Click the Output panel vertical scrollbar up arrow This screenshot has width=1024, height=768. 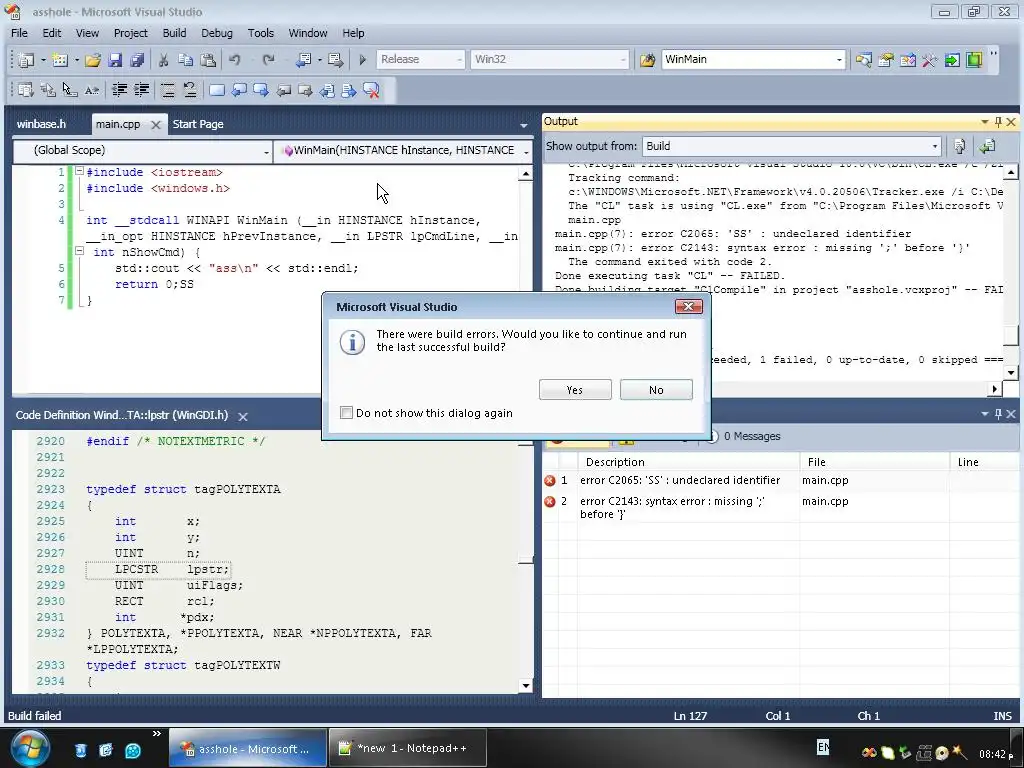click(1011, 172)
